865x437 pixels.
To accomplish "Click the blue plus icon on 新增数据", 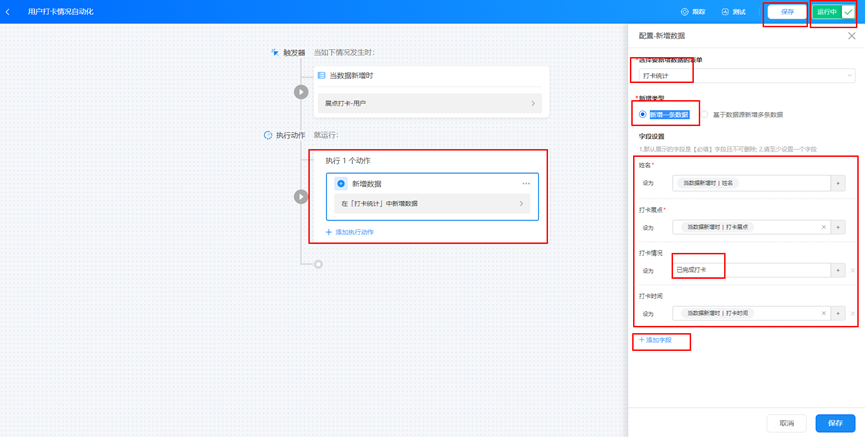I will [341, 184].
